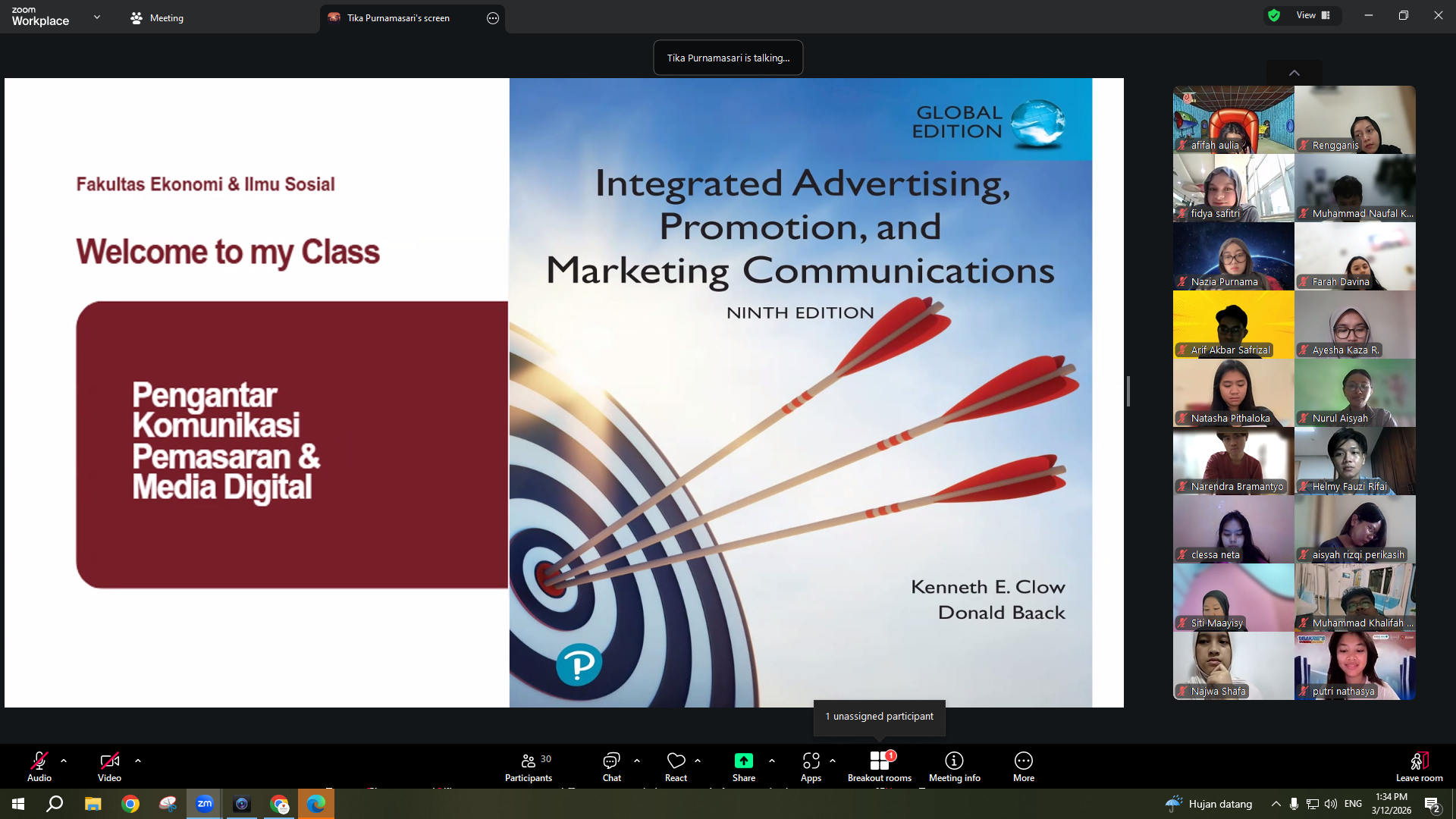The height and width of the screenshot is (819, 1456).
Task: Click the Leave room button
Action: pos(1420,766)
